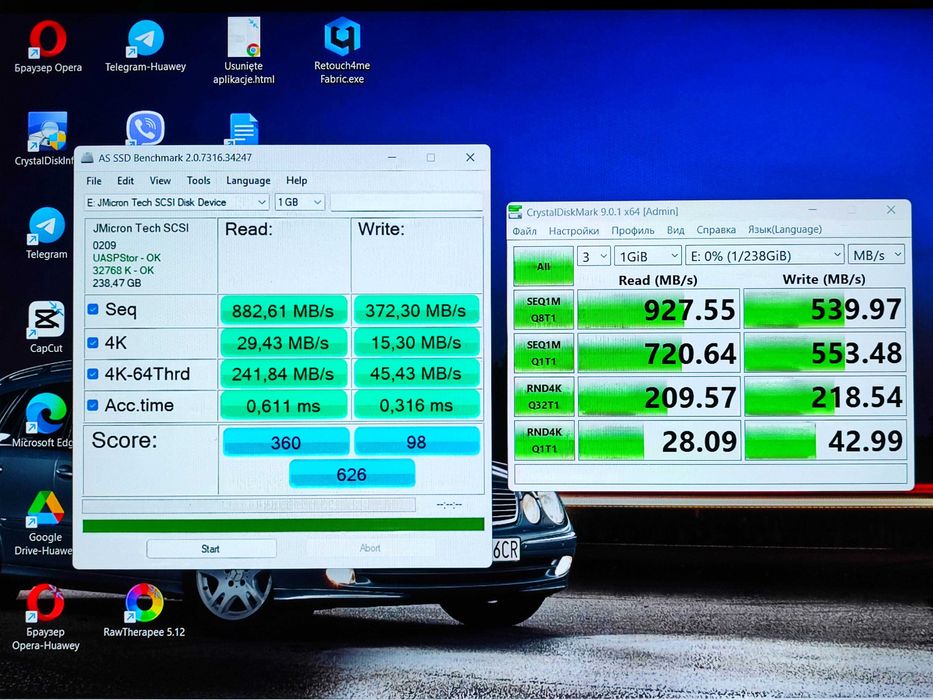Open the Edit menu in AS SSD Benchmark
933x700 pixels.
126,181
